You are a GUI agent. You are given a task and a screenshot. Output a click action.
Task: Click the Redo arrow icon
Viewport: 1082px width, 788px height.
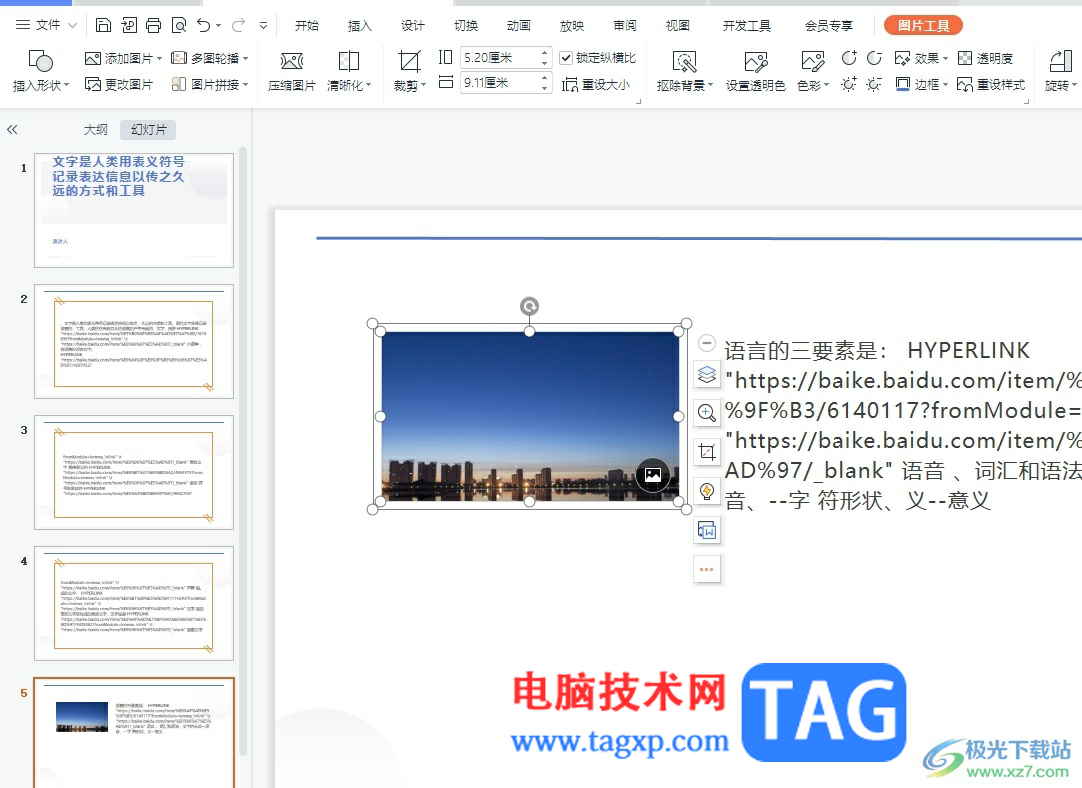(x=239, y=26)
